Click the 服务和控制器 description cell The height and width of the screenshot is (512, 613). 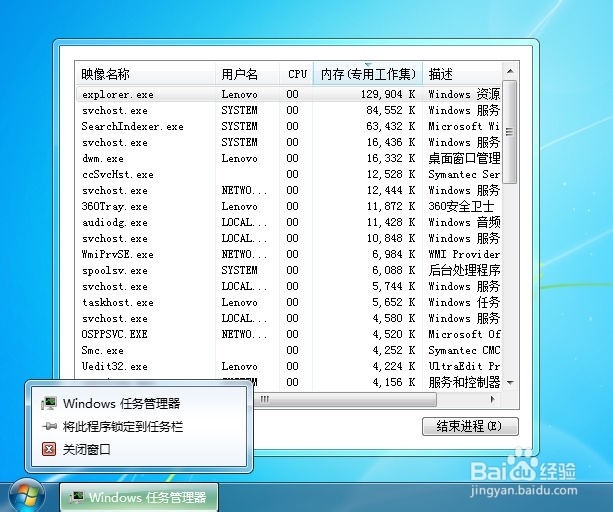pyautogui.click(x=464, y=382)
